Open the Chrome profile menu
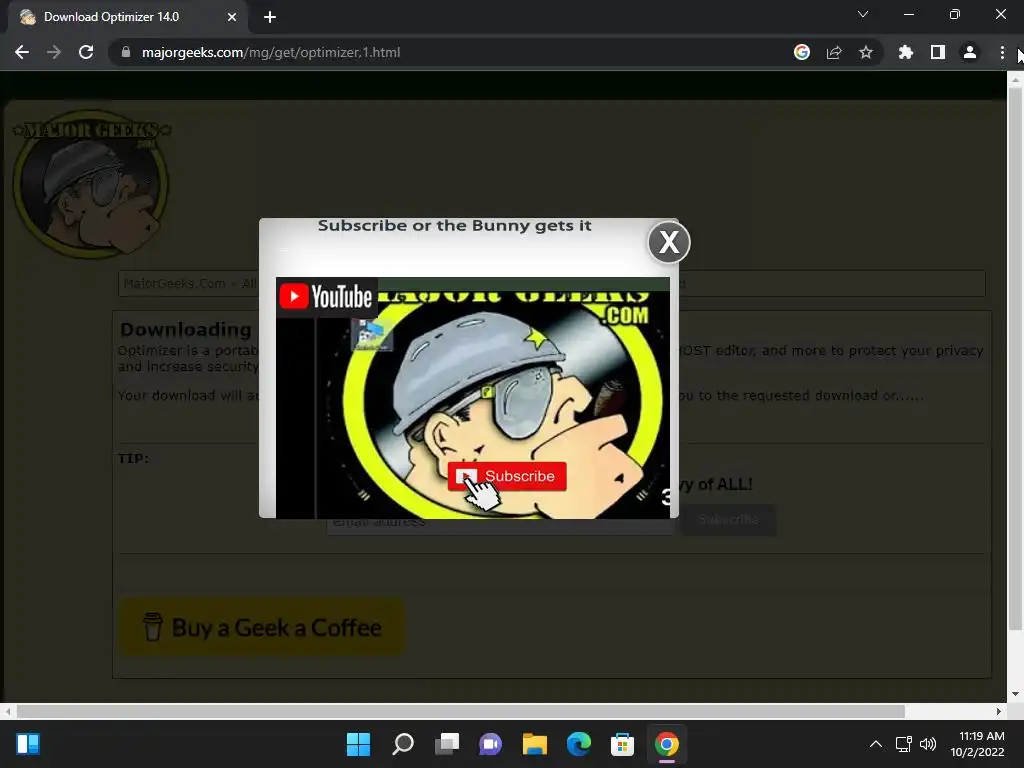 (x=970, y=52)
